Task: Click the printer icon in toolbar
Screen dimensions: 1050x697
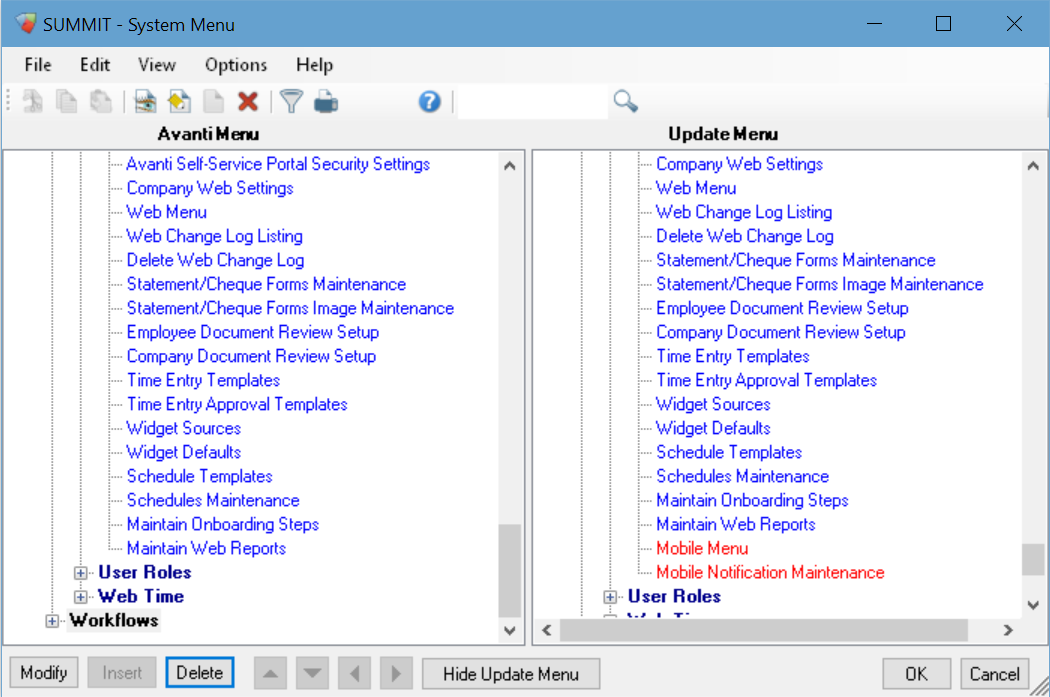Action: coord(326,102)
